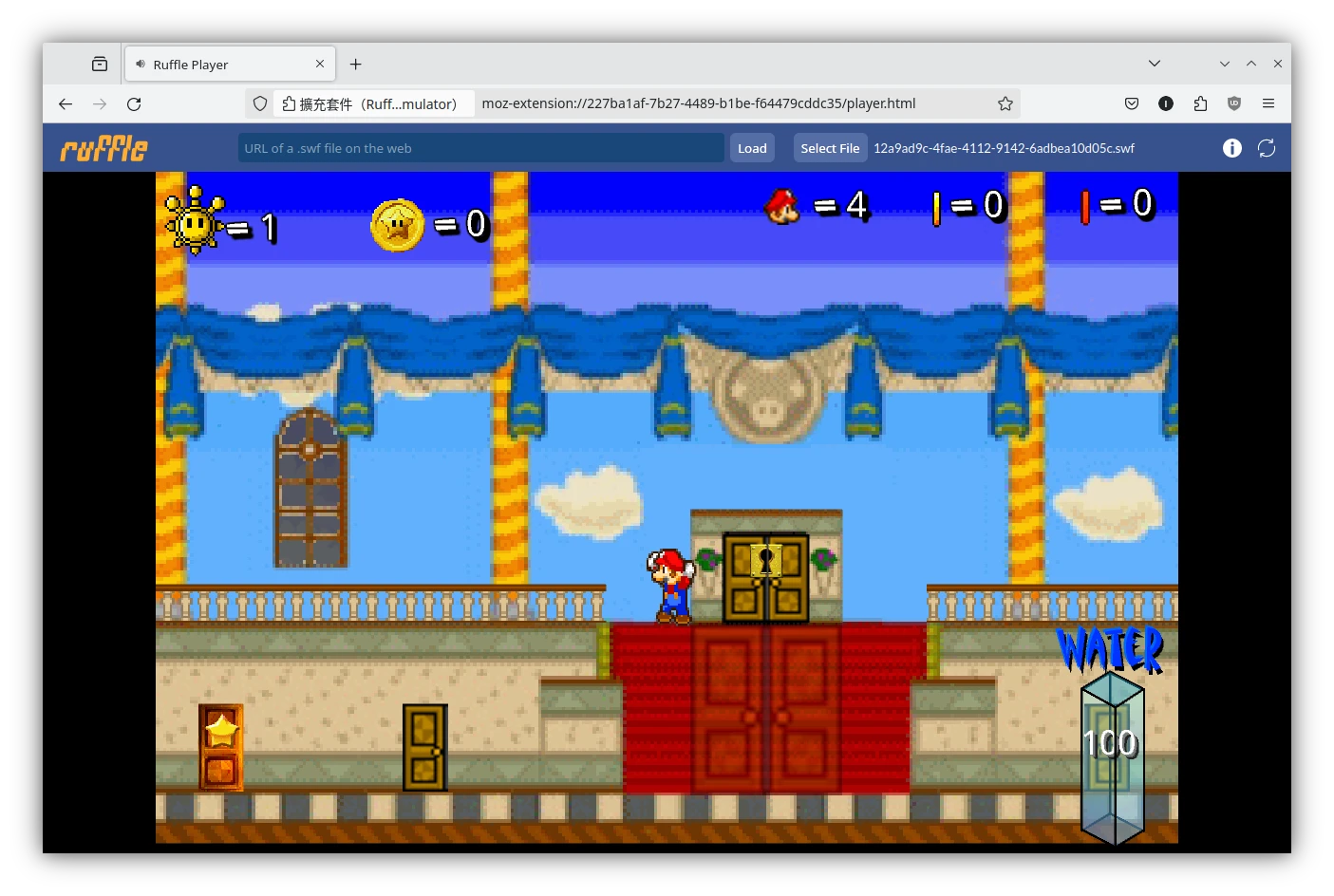The width and height of the screenshot is (1334, 896).
Task: Open the recent browsing tab overview button
Action: tap(100, 64)
